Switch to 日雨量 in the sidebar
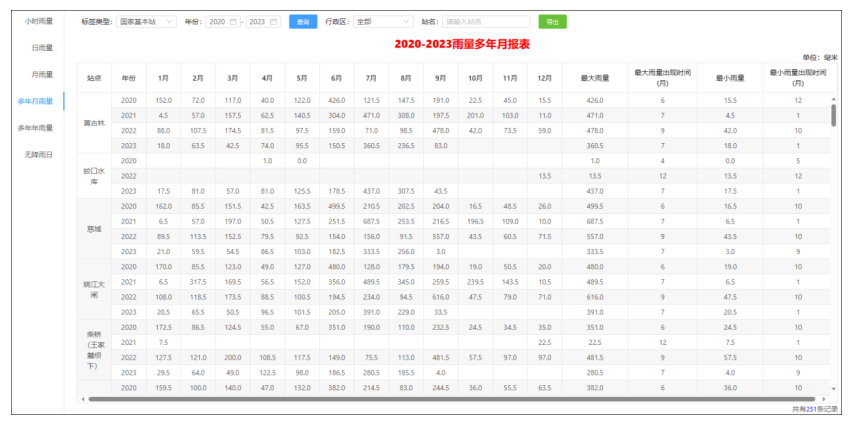The image size is (850, 423). tap(42, 48)
